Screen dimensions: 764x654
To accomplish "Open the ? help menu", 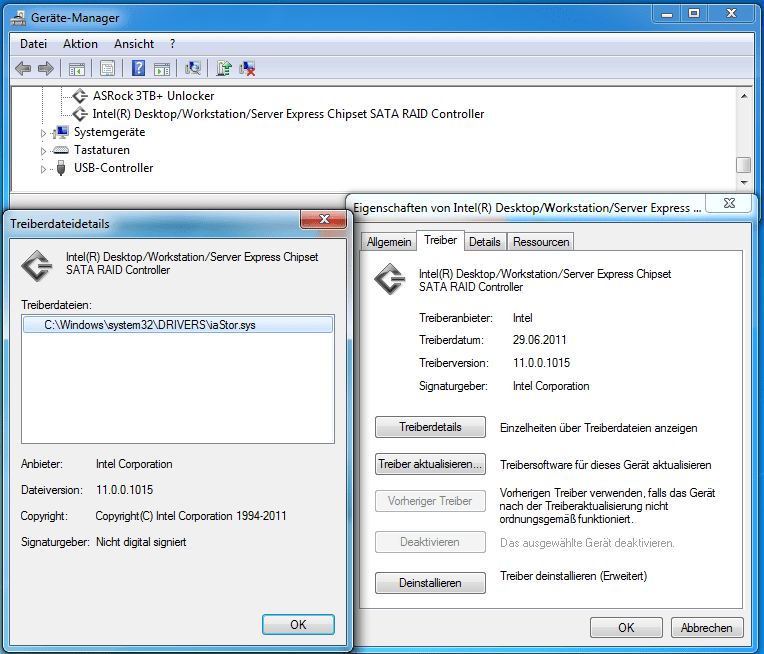I will click(172, 44).
